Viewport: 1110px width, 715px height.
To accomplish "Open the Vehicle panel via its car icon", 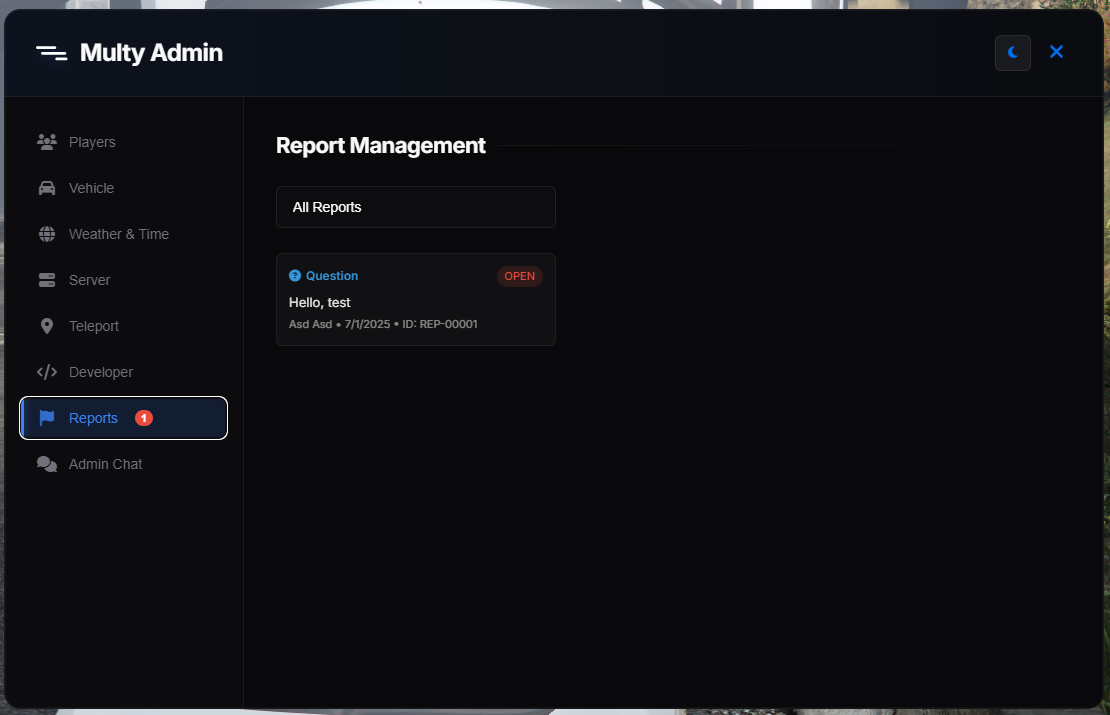I will click(47, 188).
